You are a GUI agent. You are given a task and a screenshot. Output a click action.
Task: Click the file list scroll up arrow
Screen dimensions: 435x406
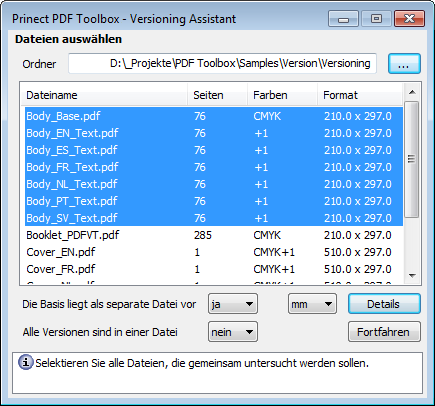[412, 92]
